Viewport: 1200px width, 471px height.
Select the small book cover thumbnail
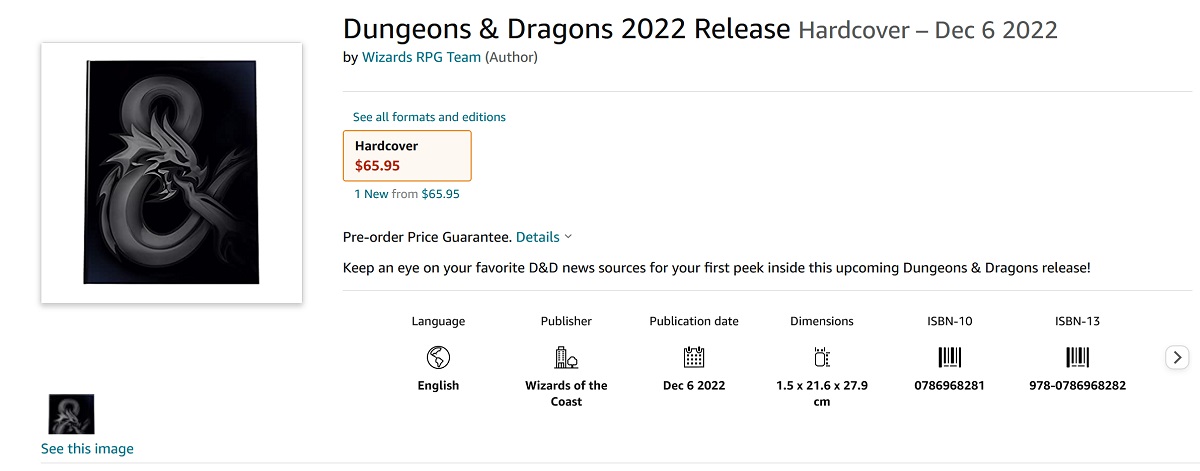71,414
